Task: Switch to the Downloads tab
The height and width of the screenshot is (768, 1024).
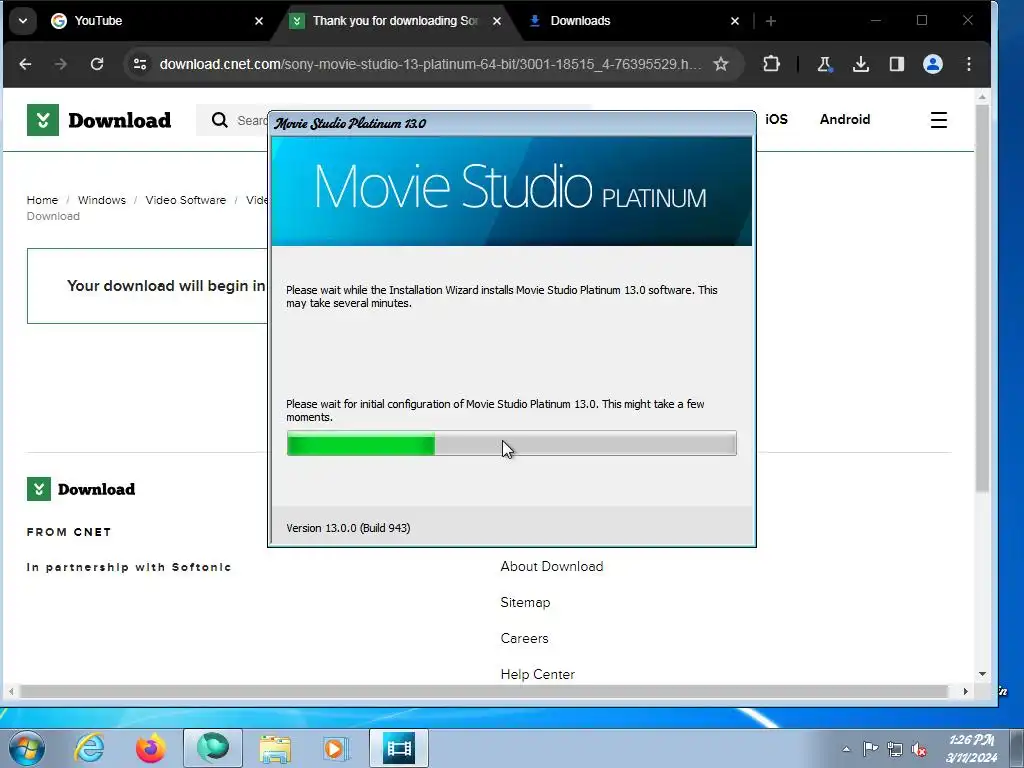Action: tap(633, 21)
